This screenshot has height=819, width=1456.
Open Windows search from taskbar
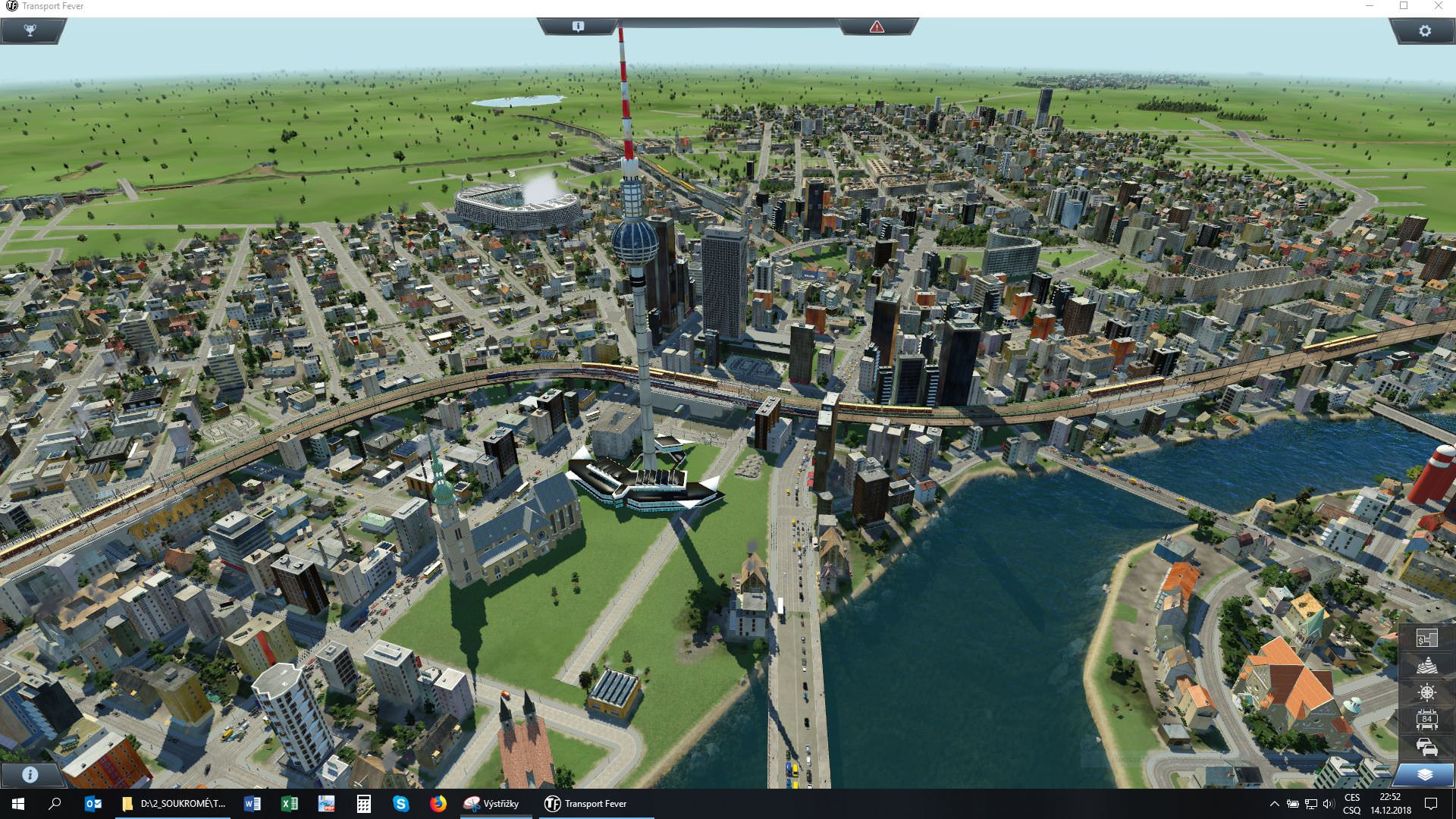pyautogui.click(x=55, y=804)
